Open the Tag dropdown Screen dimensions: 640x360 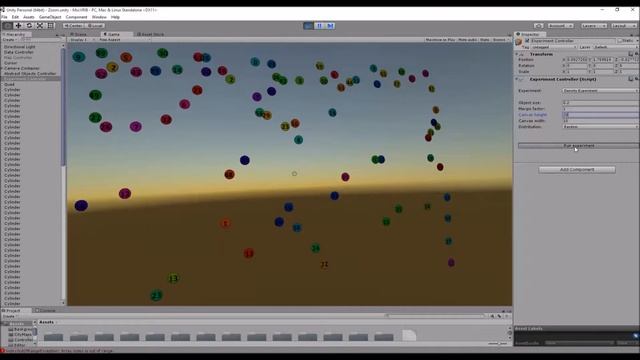coord(553,47)
